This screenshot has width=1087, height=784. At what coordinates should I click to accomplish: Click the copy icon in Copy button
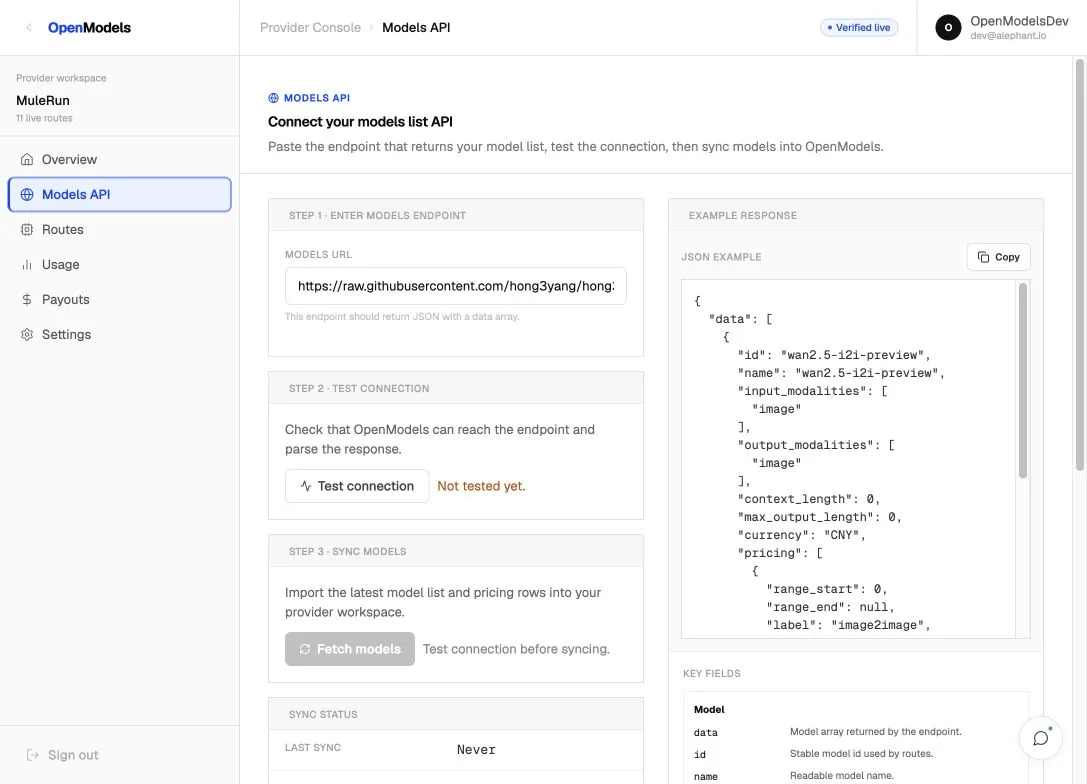pyautogui.click(x=983, y=257)
